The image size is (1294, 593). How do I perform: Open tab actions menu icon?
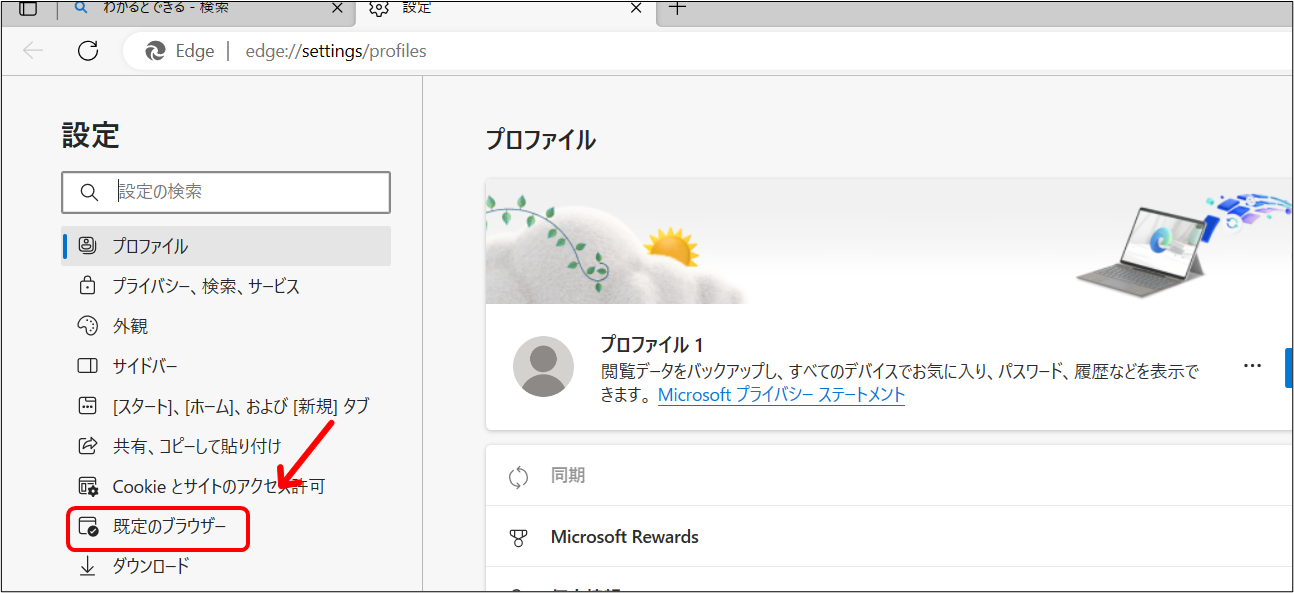pos(28,8)
